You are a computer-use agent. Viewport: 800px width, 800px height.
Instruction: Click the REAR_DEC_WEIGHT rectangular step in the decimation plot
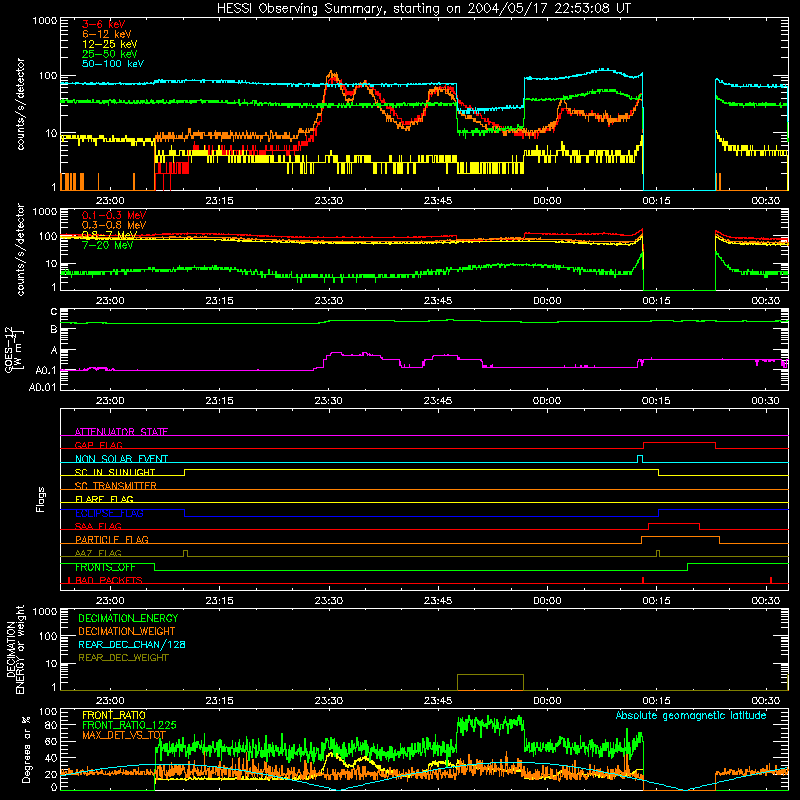pos(490,682)
